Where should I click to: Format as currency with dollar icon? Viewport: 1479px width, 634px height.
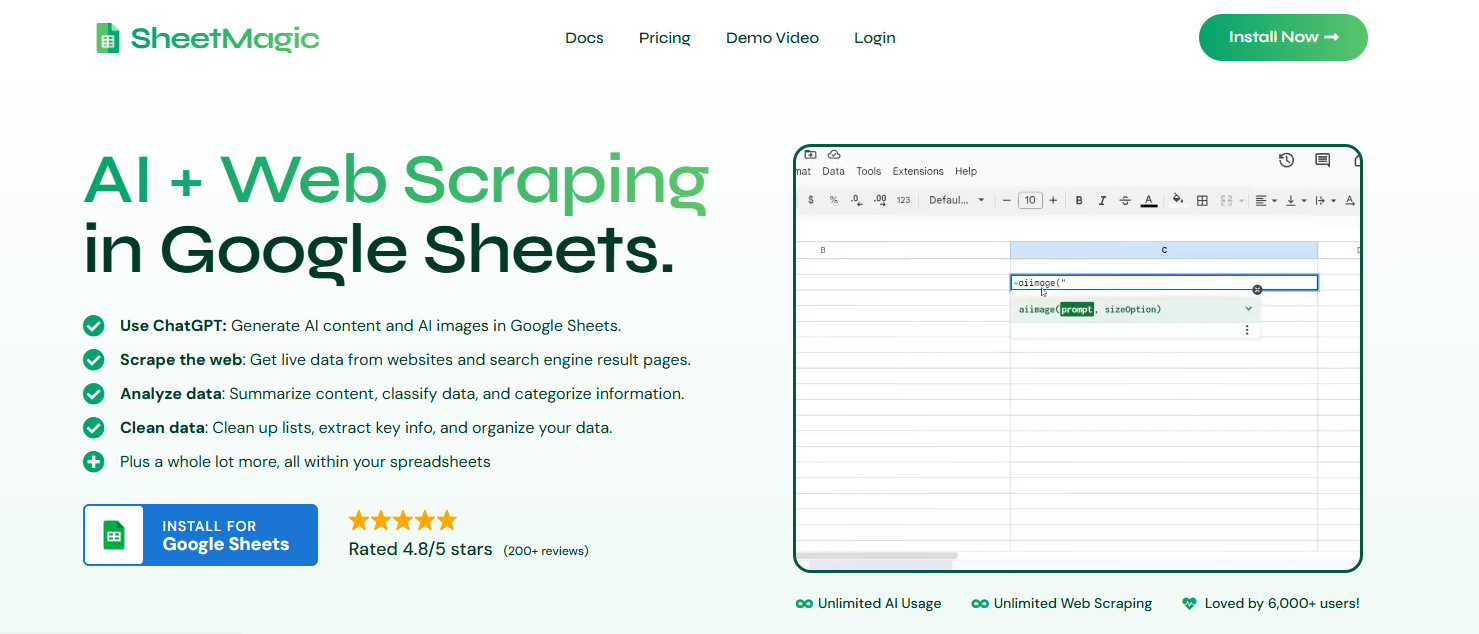tap(810, 200)
